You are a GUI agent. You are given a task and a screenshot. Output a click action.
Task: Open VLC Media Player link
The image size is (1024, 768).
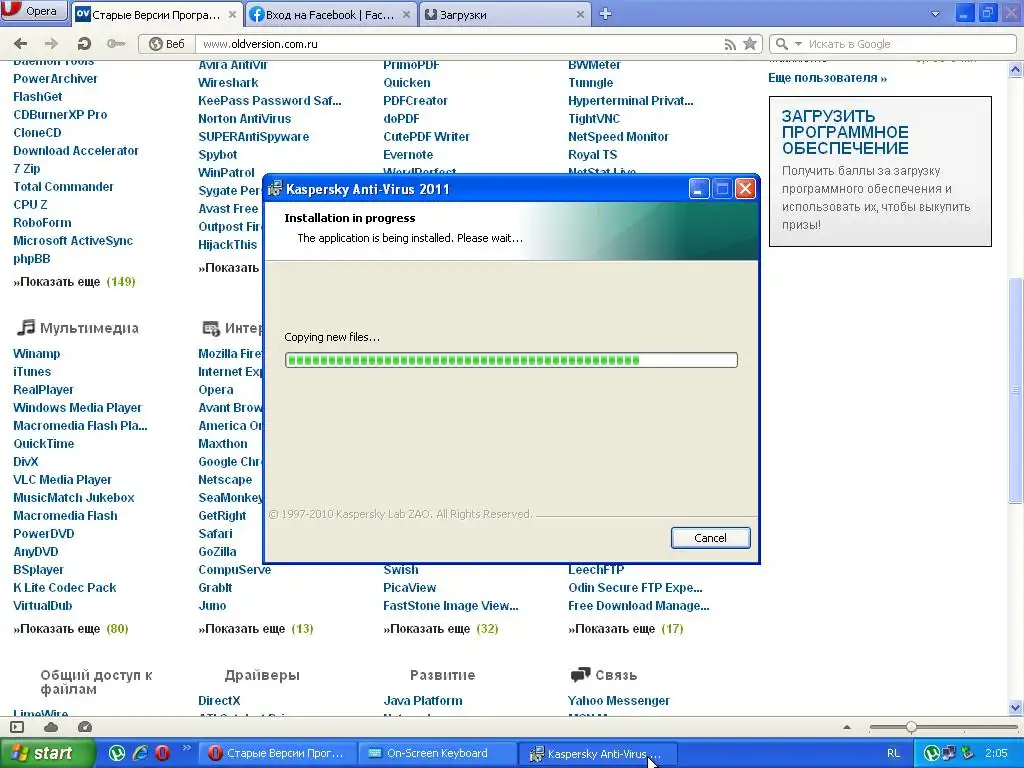[62, 479]
